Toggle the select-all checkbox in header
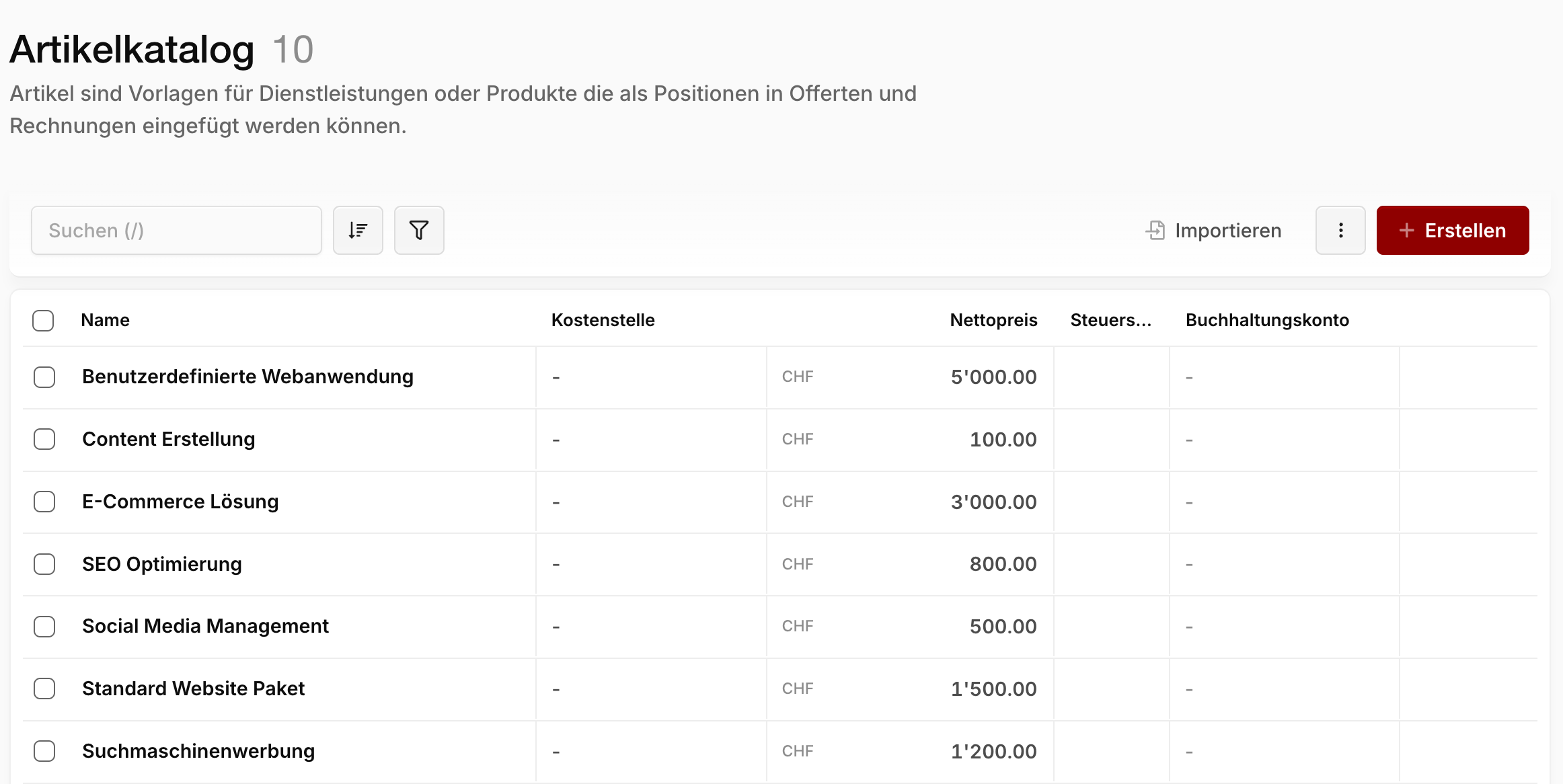The image size is (1563, 784). (x=43, y=321)
